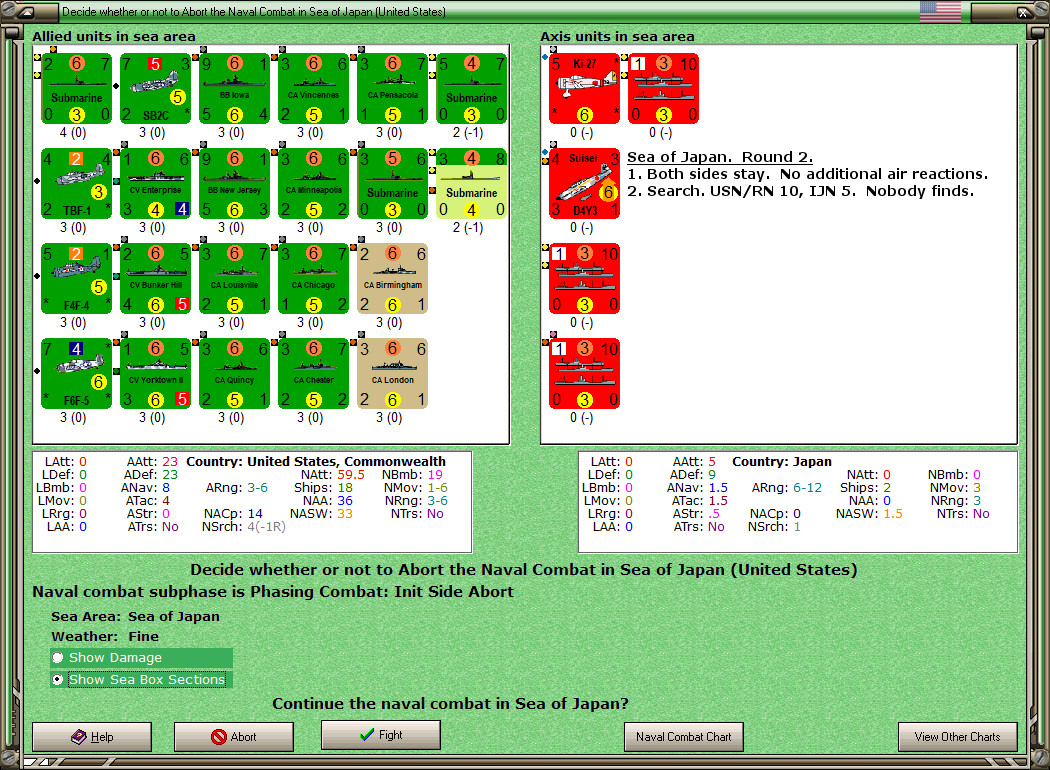This screenshot has width=1050, height=770.
Task: Select the BB Iowa battleship counter
Action: (234, 88)
